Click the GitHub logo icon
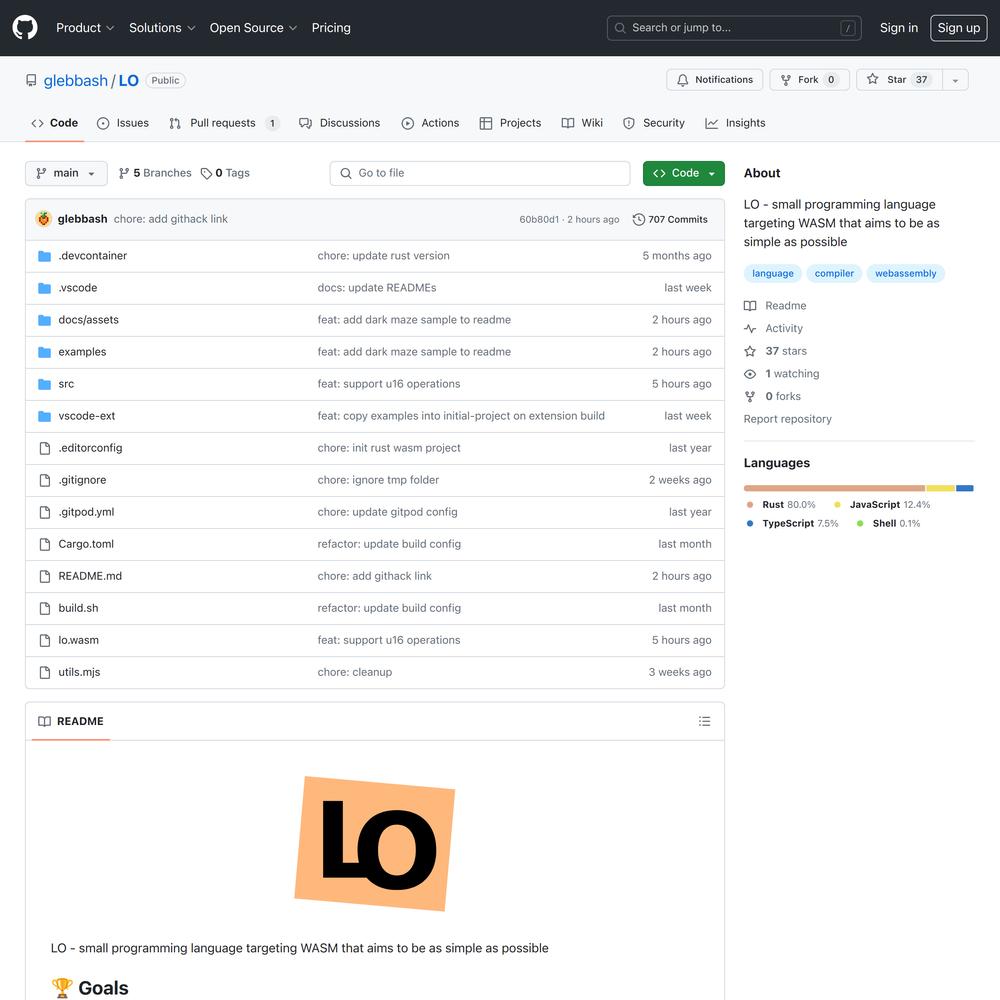The width and height of the screenshot is (1000, 1000). point(25,27)
